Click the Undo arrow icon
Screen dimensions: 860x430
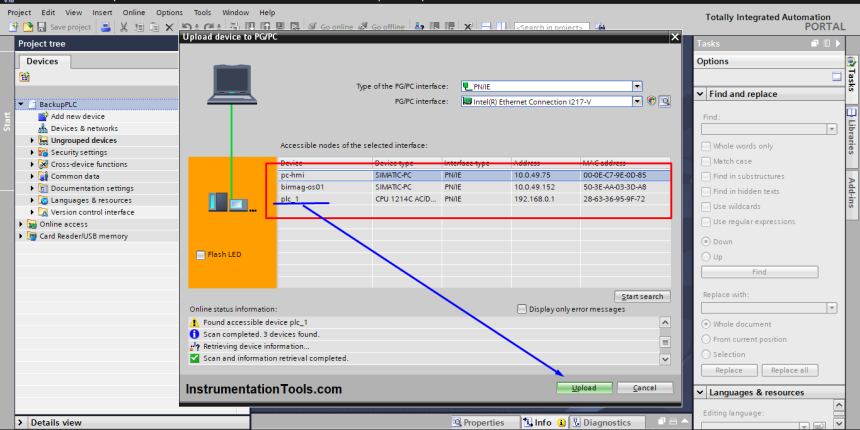[186, 26]
